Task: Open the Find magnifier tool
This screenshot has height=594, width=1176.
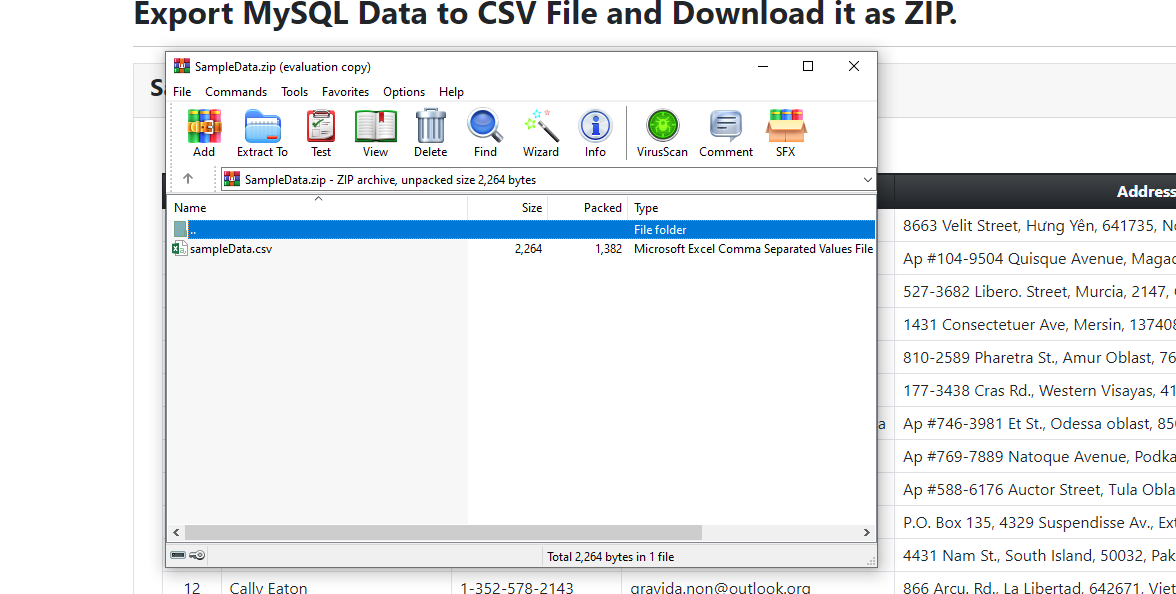Action: (x=485, y=133)
